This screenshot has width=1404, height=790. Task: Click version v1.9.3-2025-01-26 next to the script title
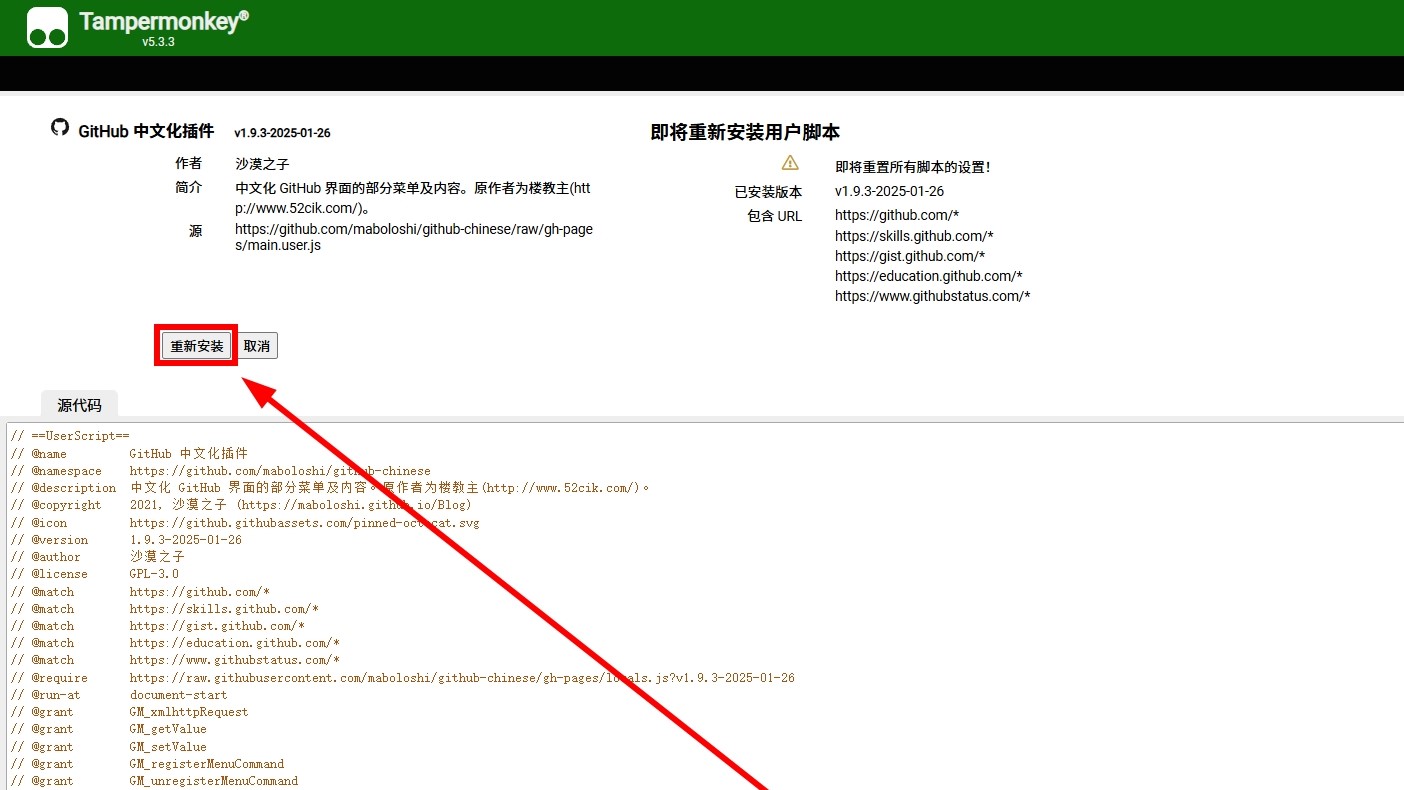(282, 133)
